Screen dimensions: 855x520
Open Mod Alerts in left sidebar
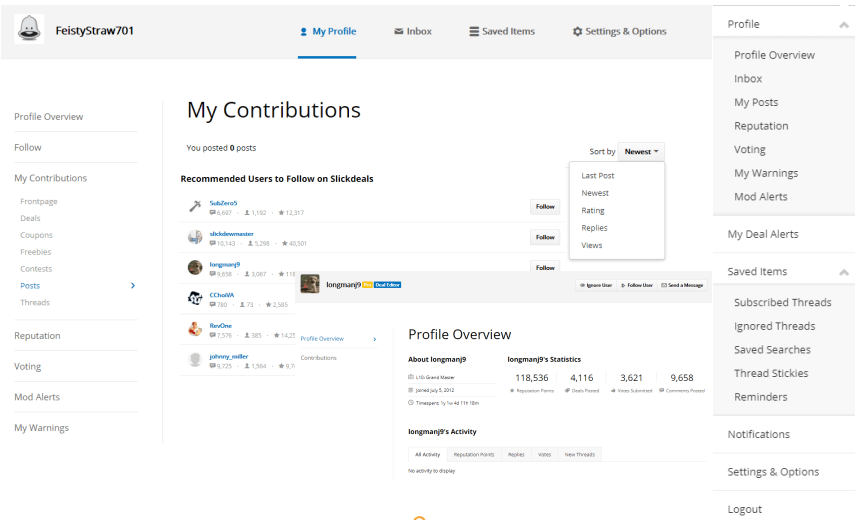pos(37,397)
